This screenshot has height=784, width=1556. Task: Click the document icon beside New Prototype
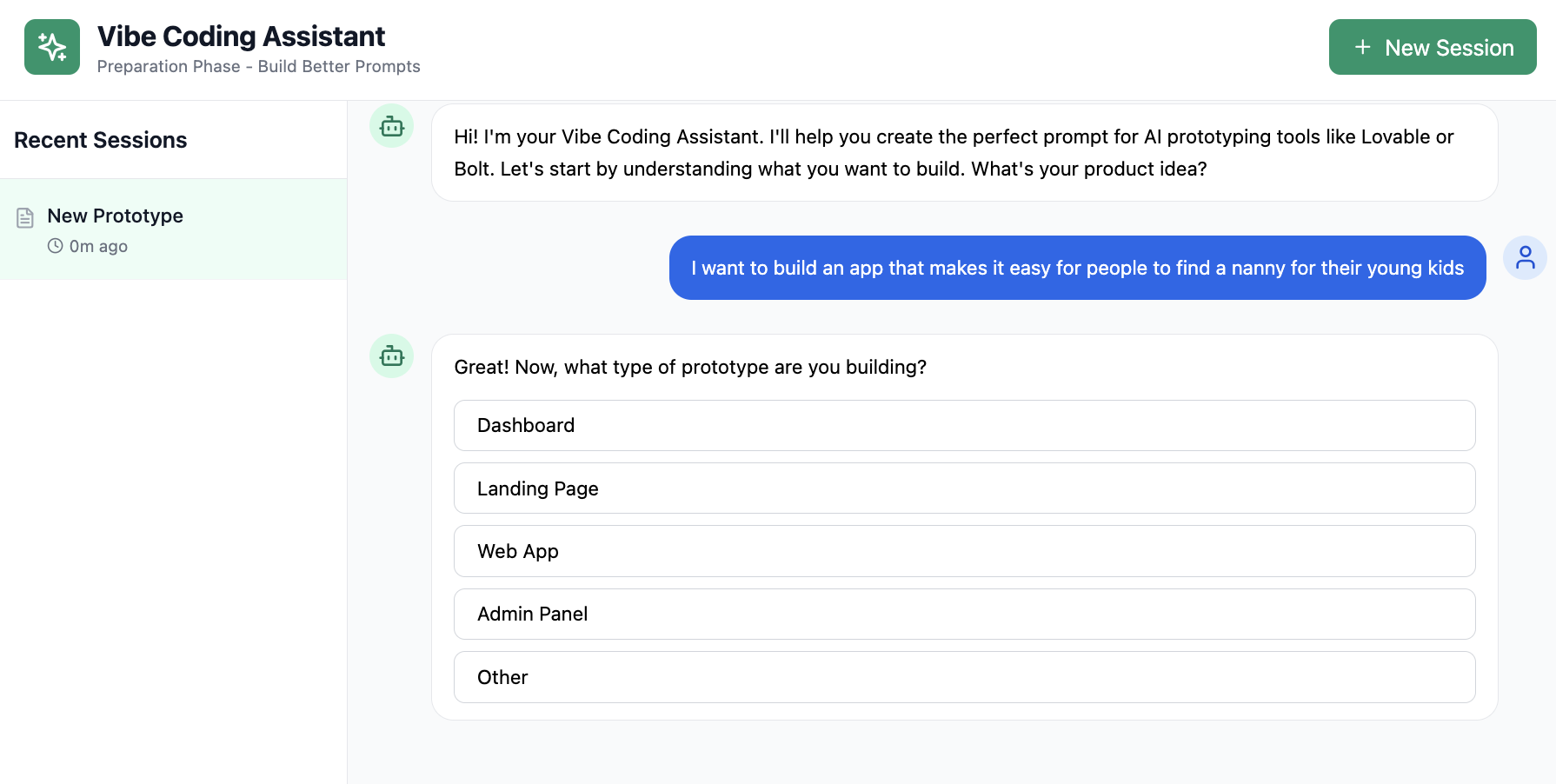pyautogui.click(x=25, y=217)
